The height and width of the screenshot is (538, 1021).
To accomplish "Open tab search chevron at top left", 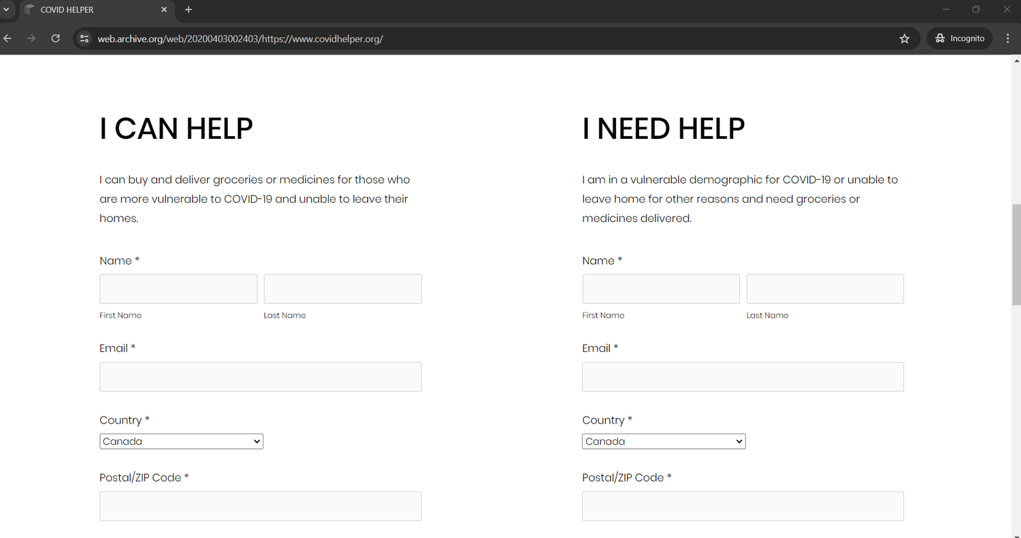I will tap(7, 10).
